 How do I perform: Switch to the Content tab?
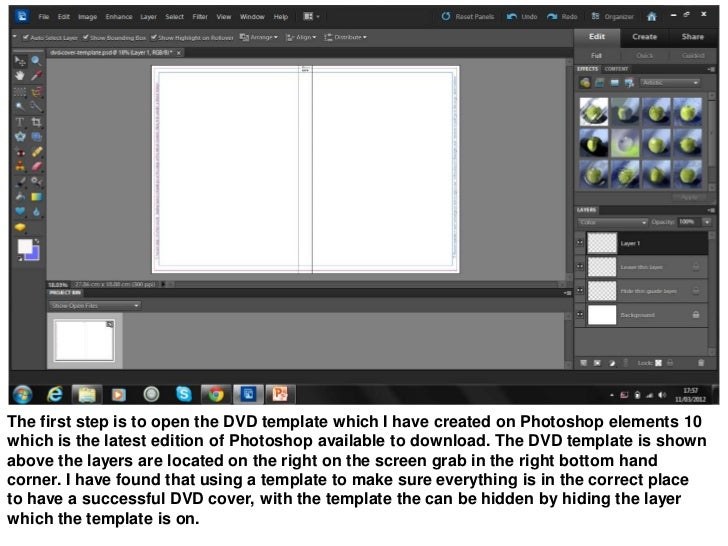tap(616, 69)
